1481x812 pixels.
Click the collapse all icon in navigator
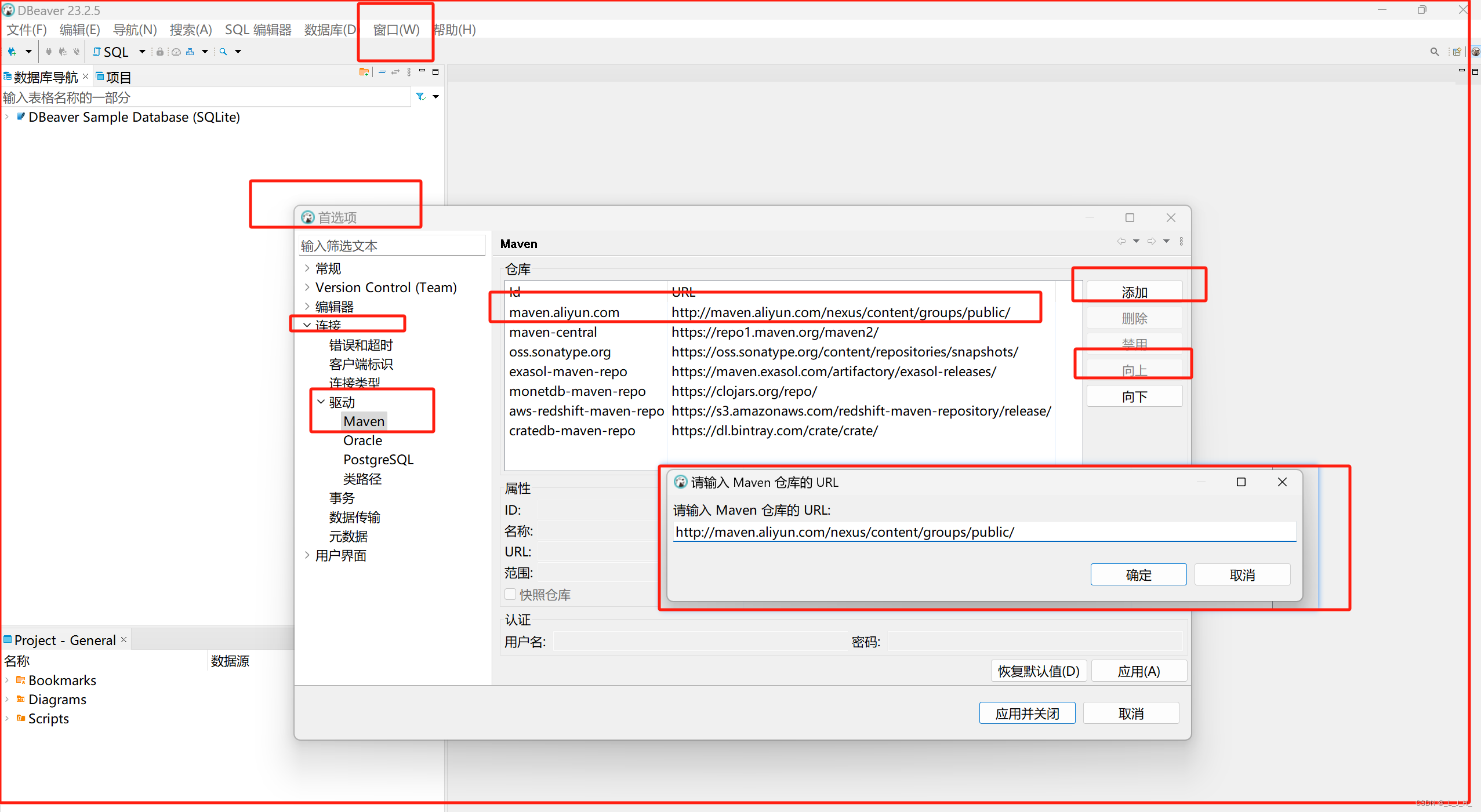382,72
